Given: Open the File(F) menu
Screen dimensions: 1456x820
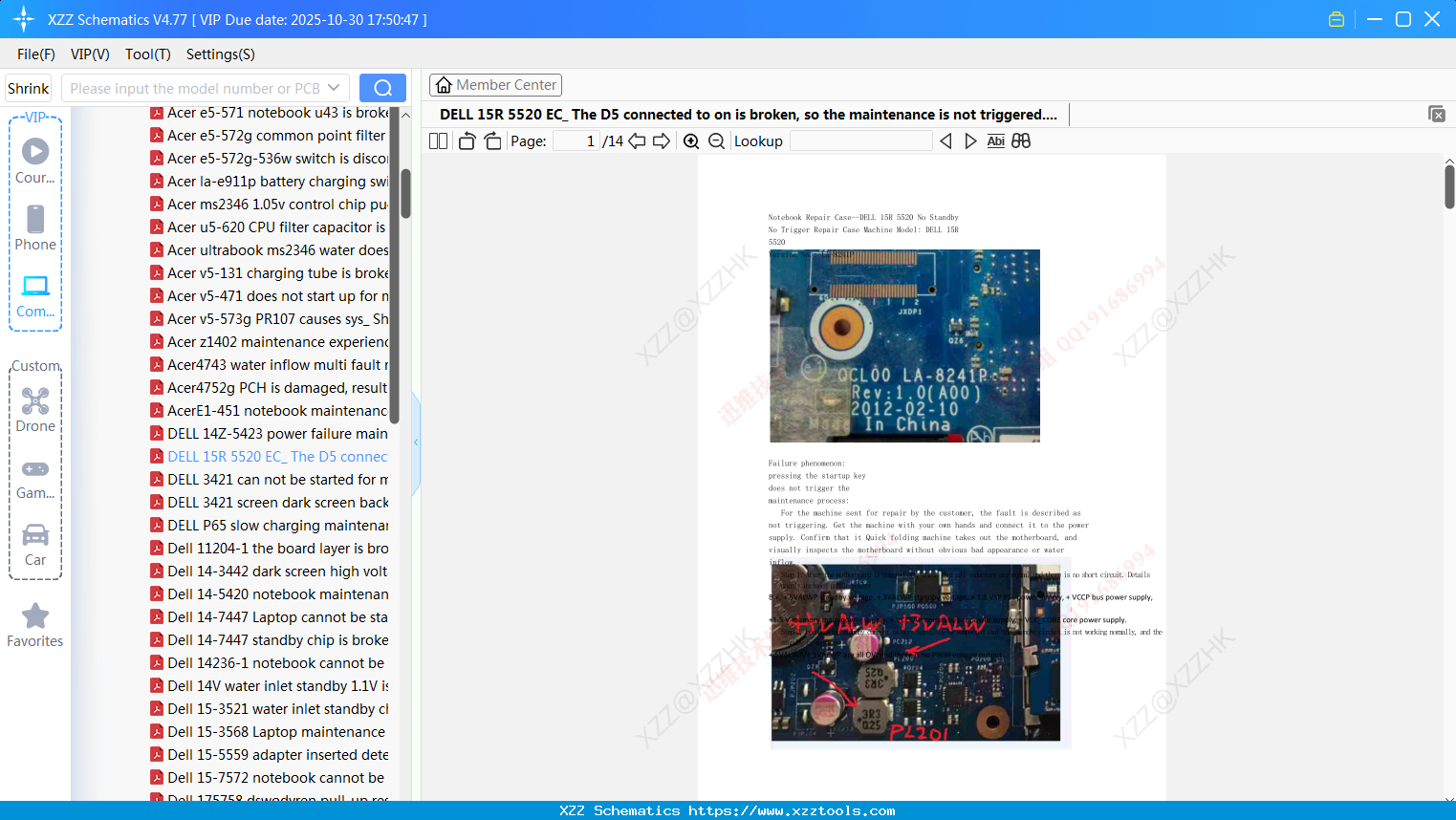Looking at the screenshot, I should pyautogui.click(x=36, y=54).
